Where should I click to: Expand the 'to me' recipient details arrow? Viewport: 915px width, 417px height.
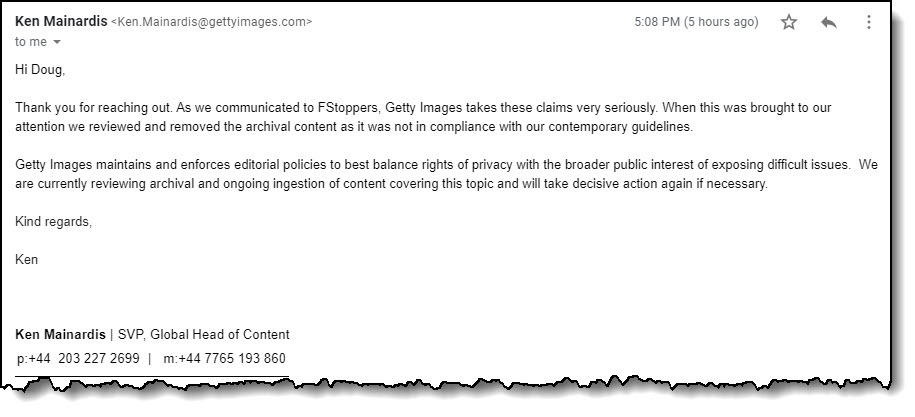pos(57,42)
